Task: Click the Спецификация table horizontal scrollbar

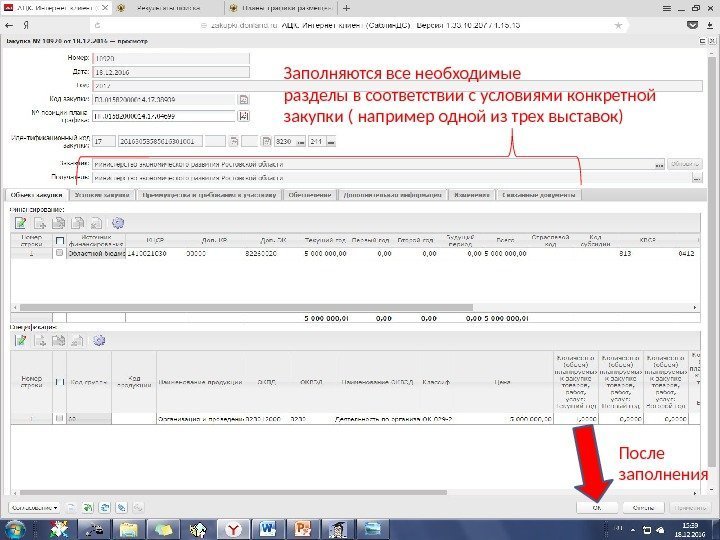Action: [x=233, y=493]
